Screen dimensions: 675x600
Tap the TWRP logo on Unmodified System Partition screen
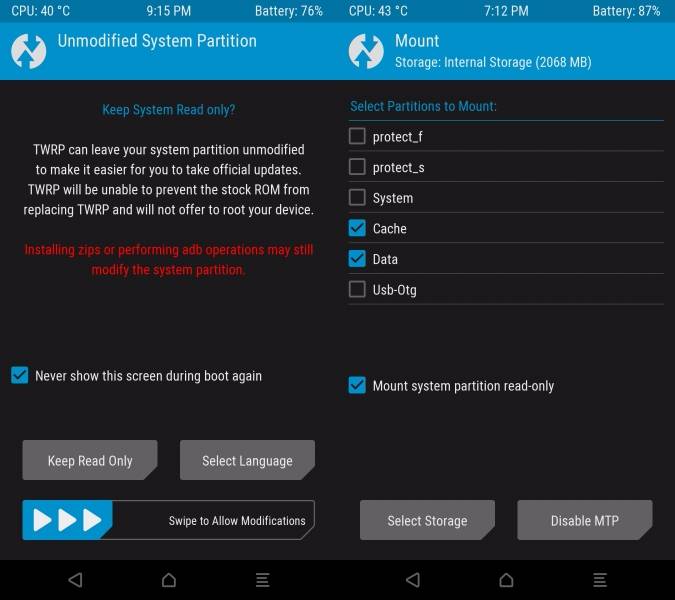(28, 51)
